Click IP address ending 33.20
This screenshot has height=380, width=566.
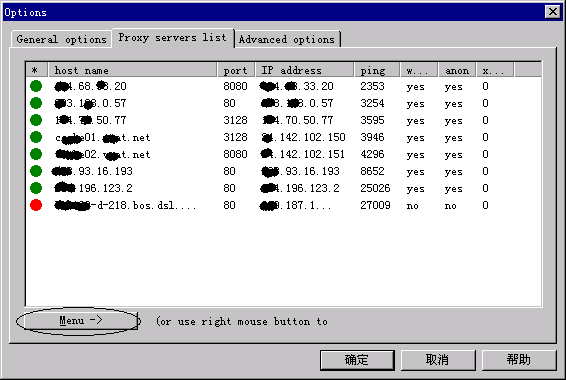(297, 86)
